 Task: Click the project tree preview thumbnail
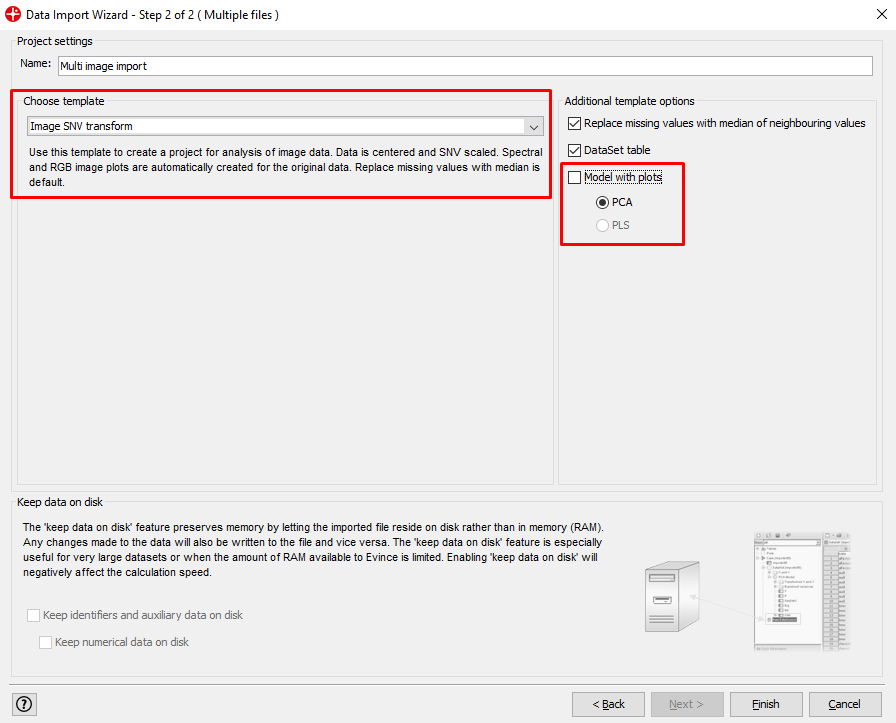point(801,591)
